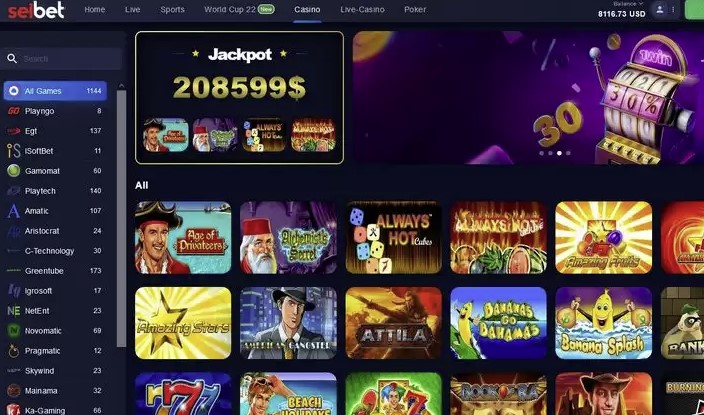Choose the Novomatic provider icon
704x415 pixels.
[13, 331]
